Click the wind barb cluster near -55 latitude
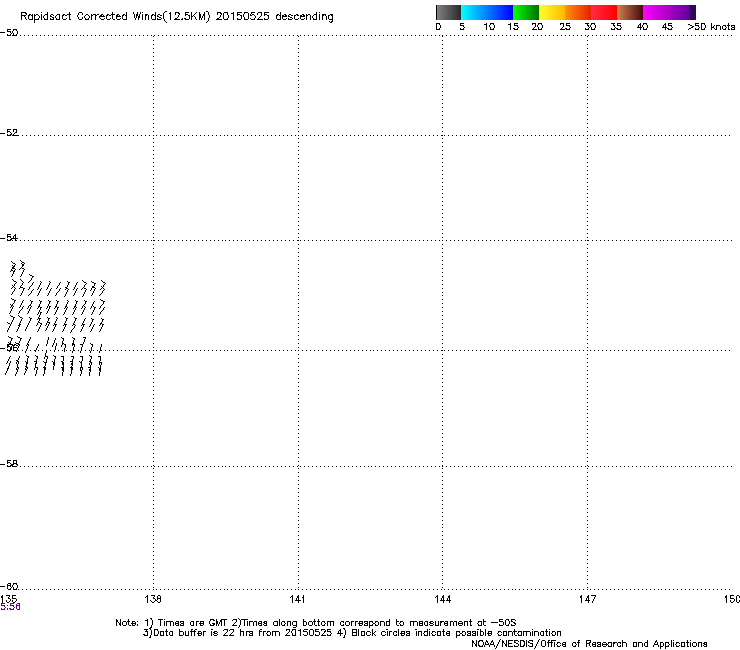This screenshot has height=650, width=740. click(x=56, y=318)
